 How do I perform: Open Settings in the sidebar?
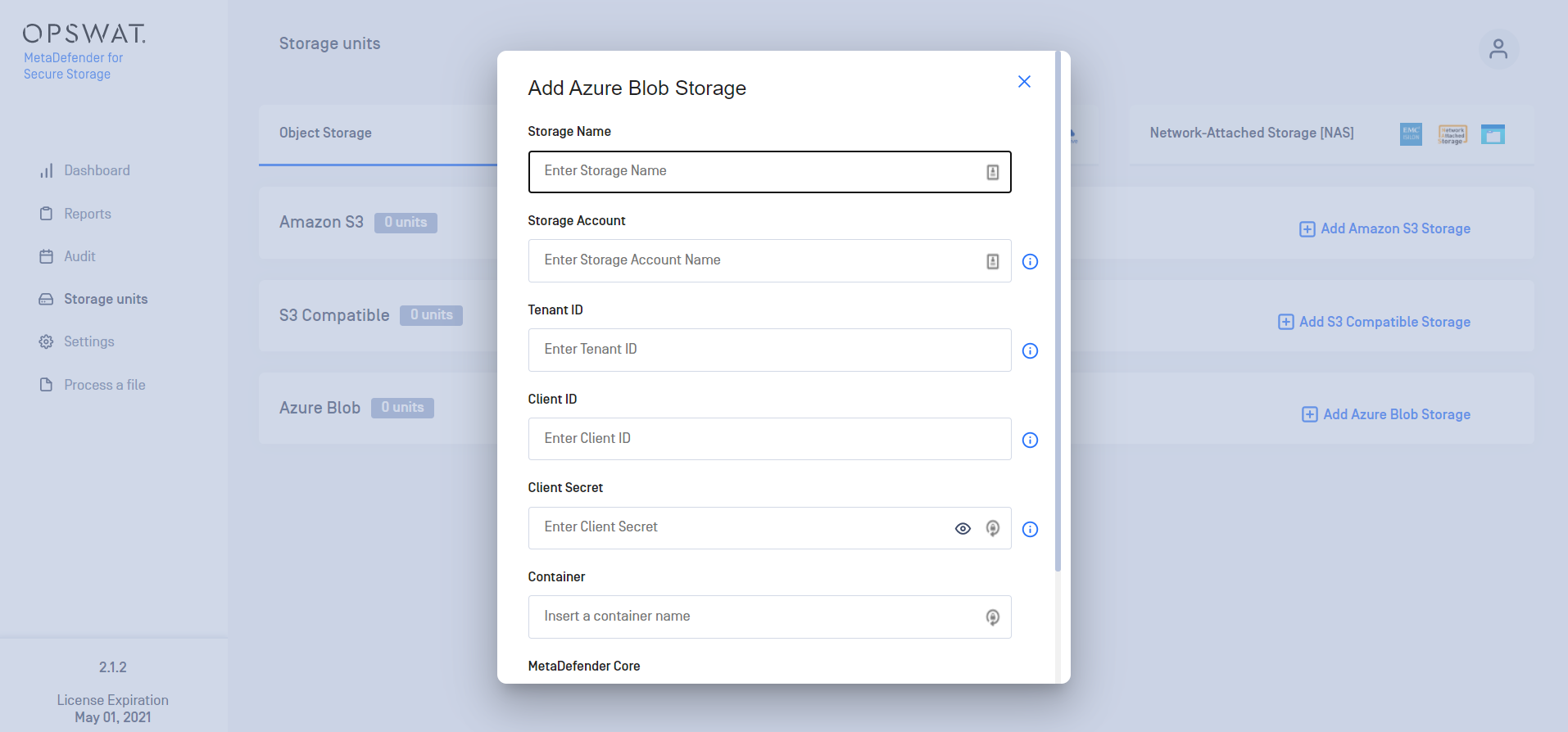pos(88,341)
